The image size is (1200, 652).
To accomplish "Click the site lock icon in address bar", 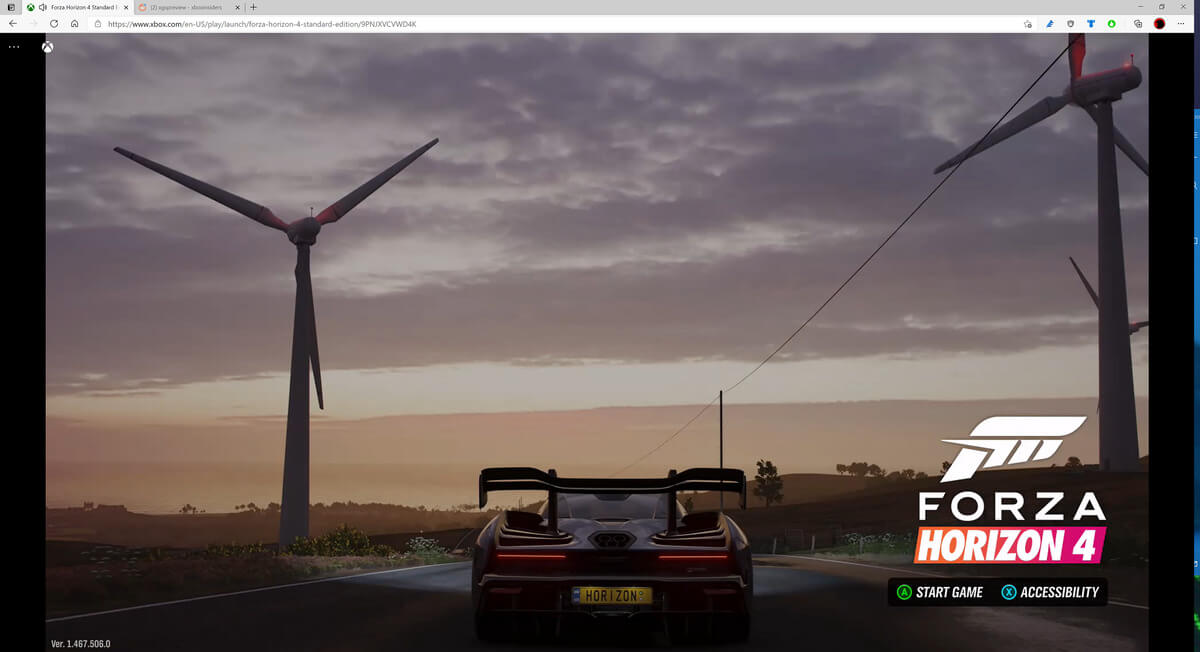I will (x=98, y=23).
